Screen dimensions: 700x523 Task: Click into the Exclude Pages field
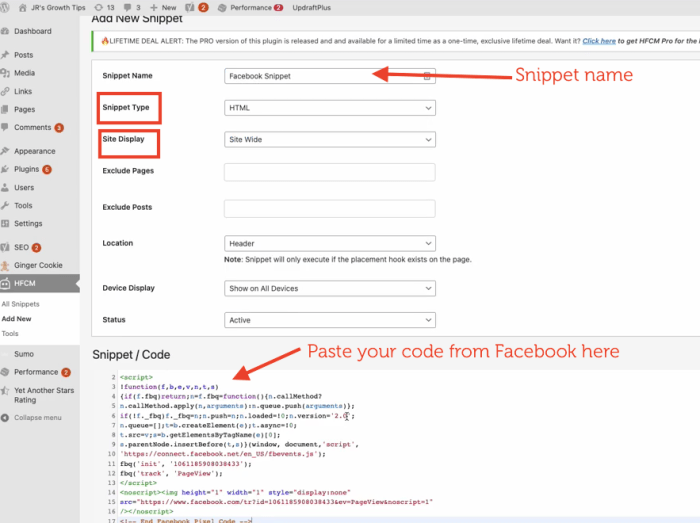[330, 172]
